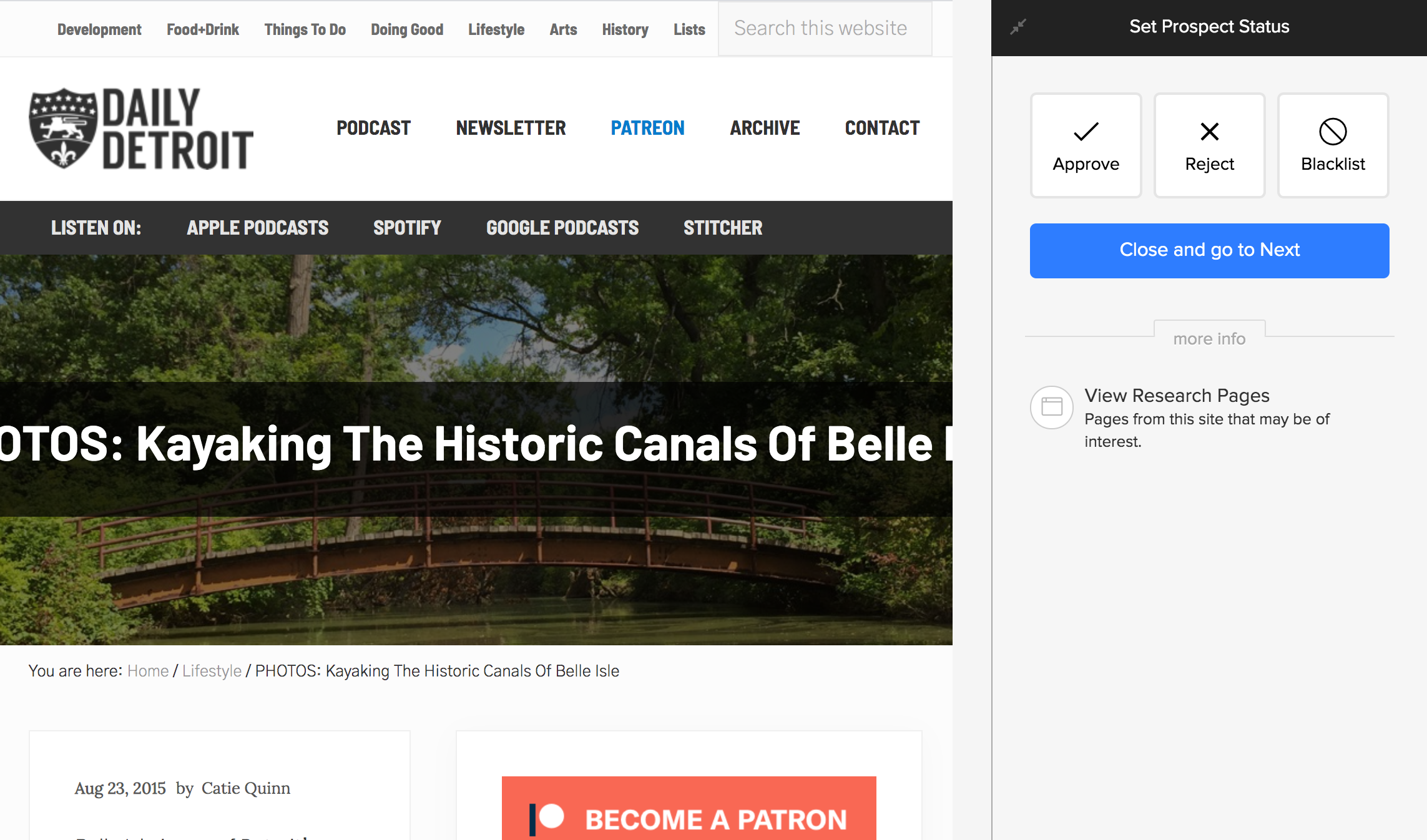The height and width of the screenshot is (840, 1427).
Task: Click the Reject X button
Action: pyautogui.click(x=1209, y=145)
